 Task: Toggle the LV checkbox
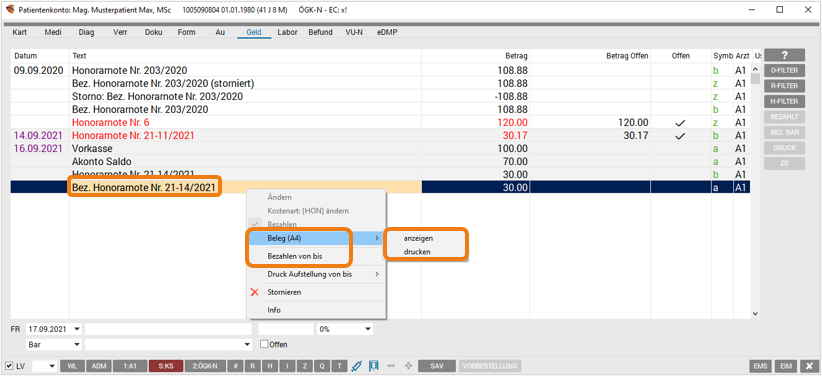coord(9,366)
